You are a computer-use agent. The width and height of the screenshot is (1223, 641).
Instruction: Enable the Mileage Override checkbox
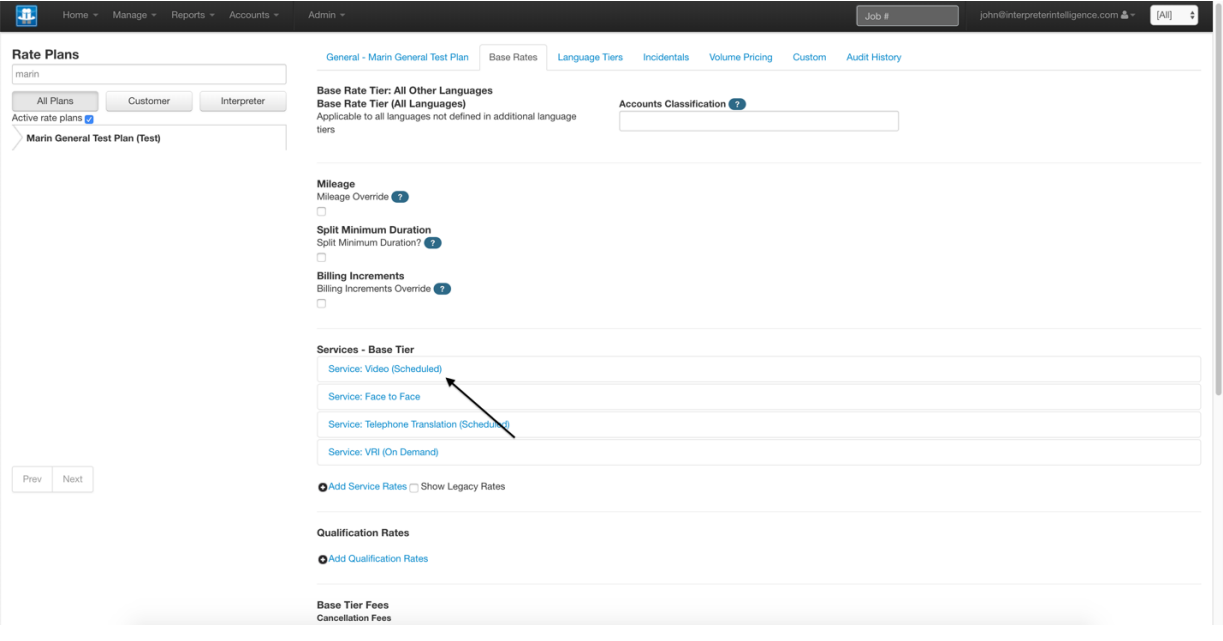coord(321,211)
